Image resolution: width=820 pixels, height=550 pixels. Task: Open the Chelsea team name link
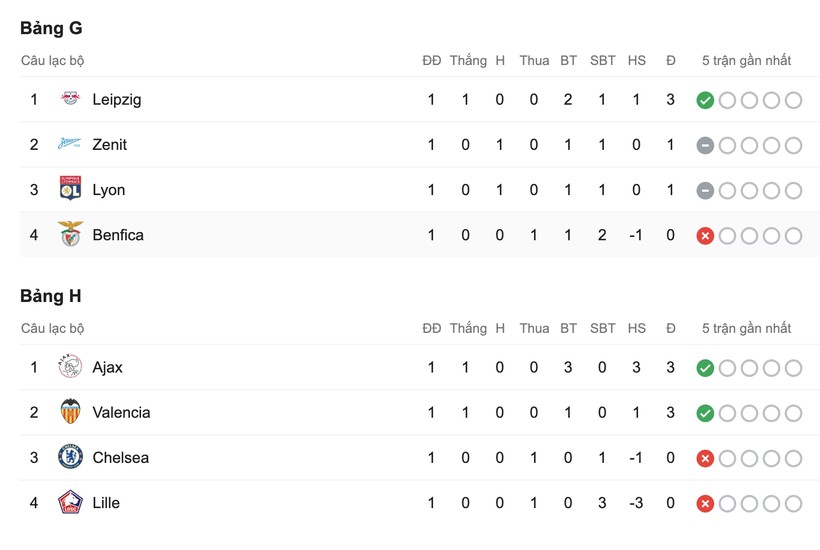[120, 457]
